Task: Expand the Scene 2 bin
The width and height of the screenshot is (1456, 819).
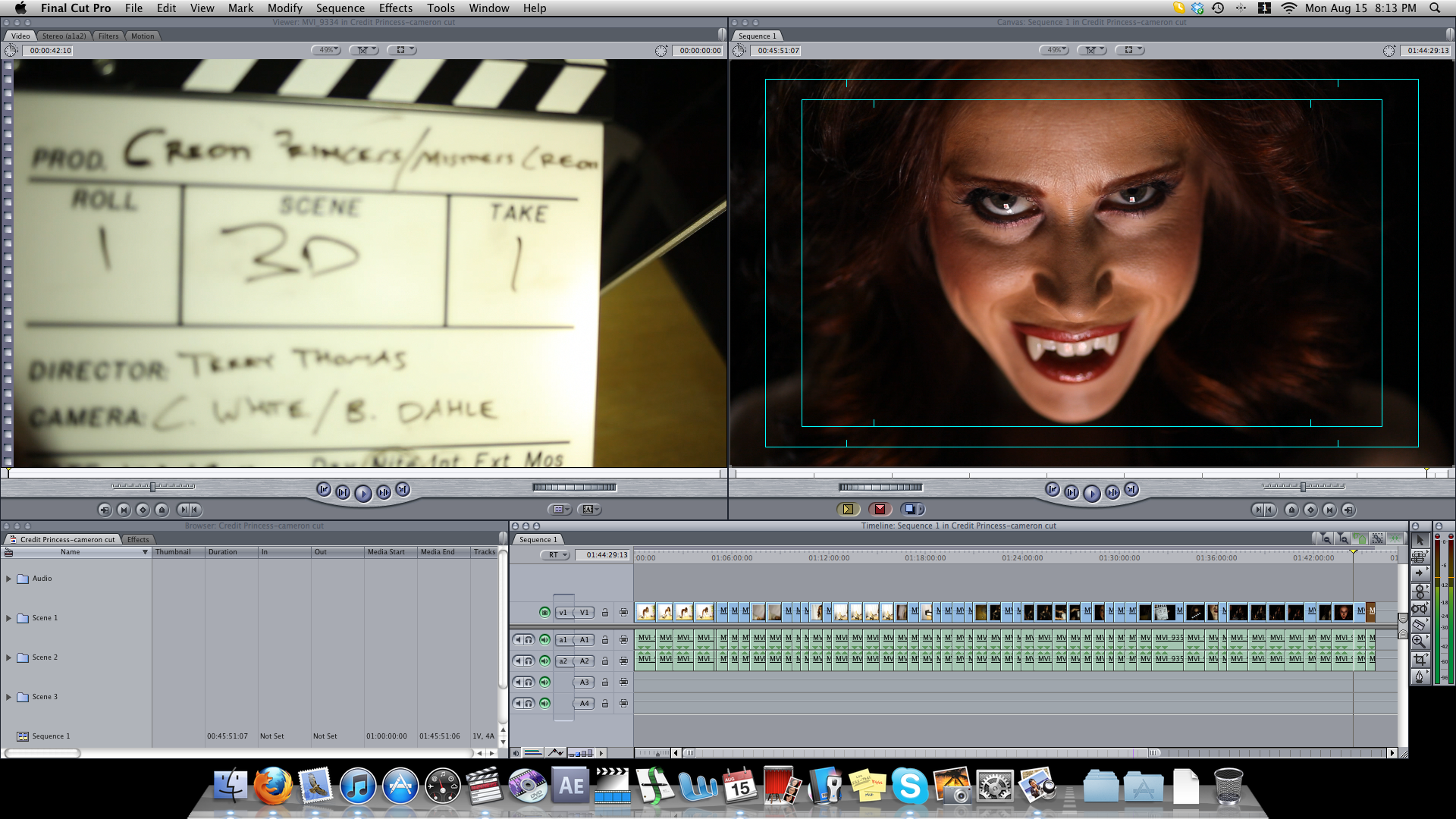Action: pos(8,657)
